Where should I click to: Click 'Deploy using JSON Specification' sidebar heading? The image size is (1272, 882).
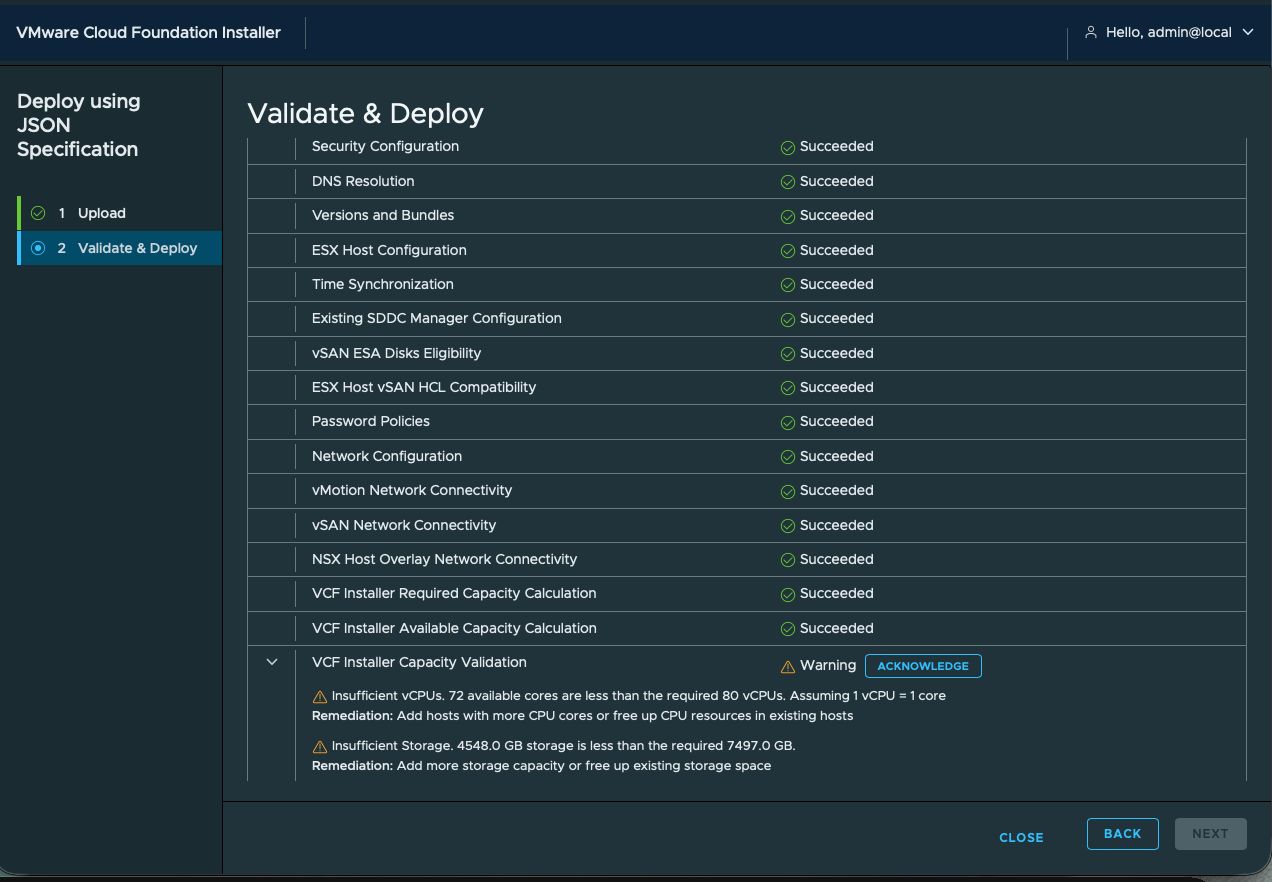point(78,125)
